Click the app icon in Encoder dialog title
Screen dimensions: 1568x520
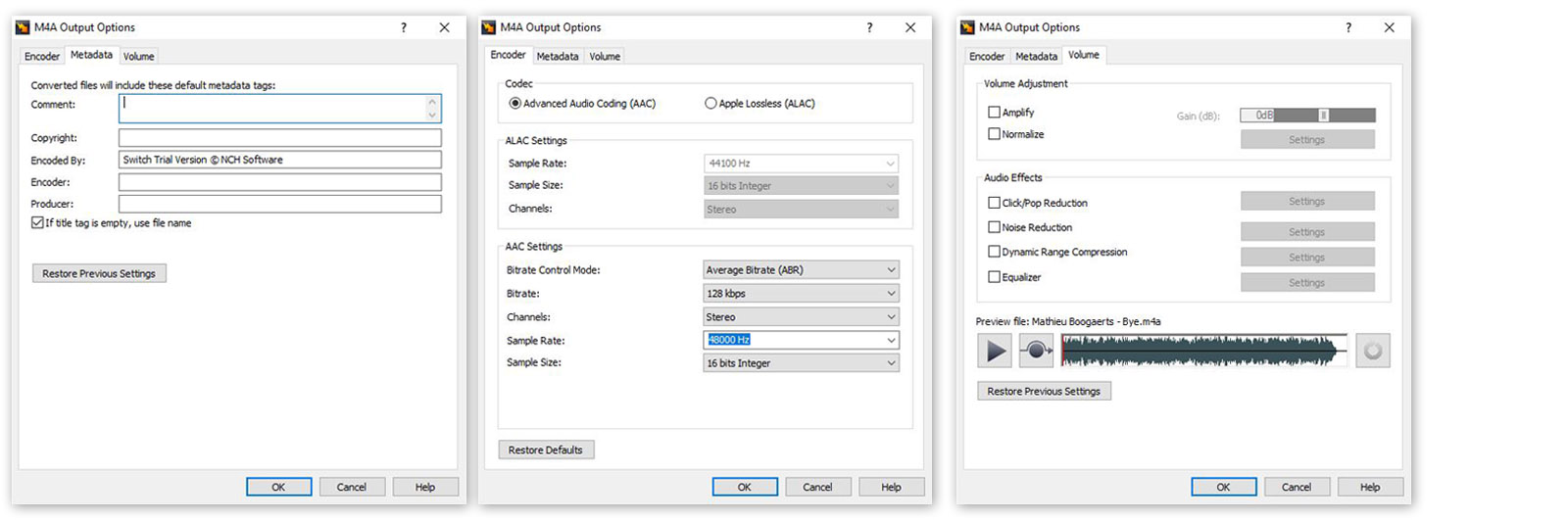point(489,27)
